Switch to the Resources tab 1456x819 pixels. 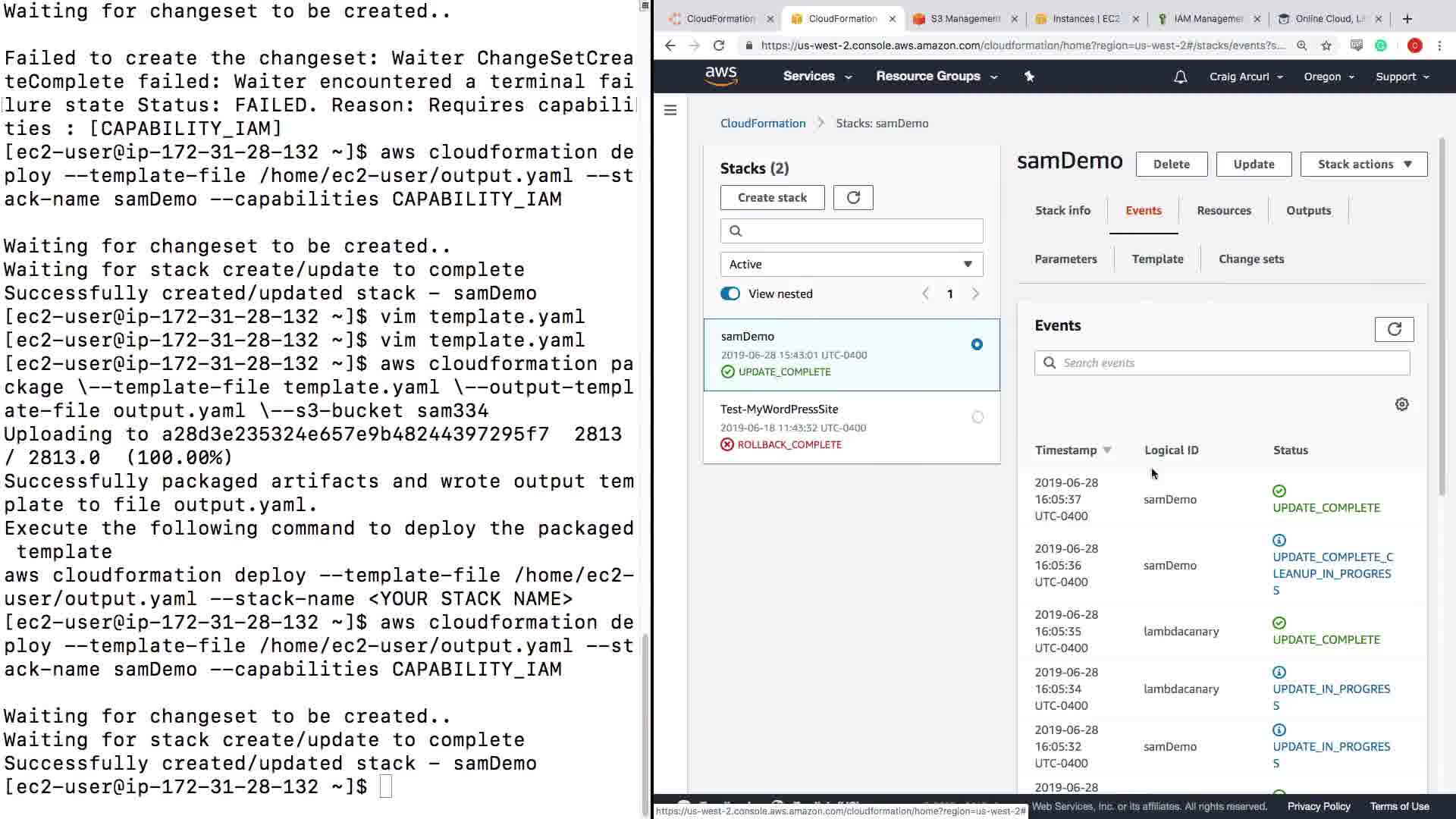tap(1223, 211)
